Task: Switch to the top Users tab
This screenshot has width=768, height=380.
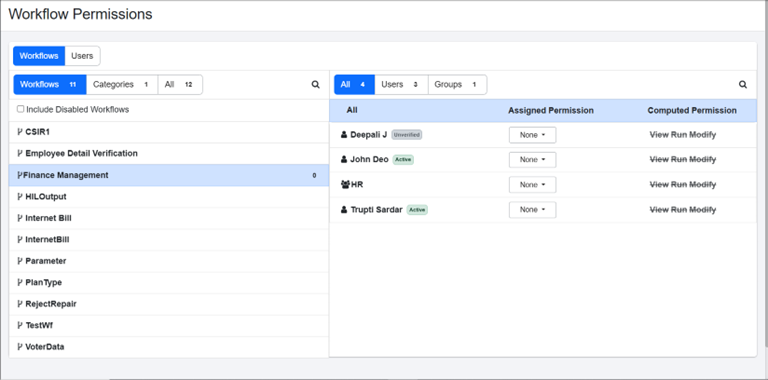Action: [82, 56]
